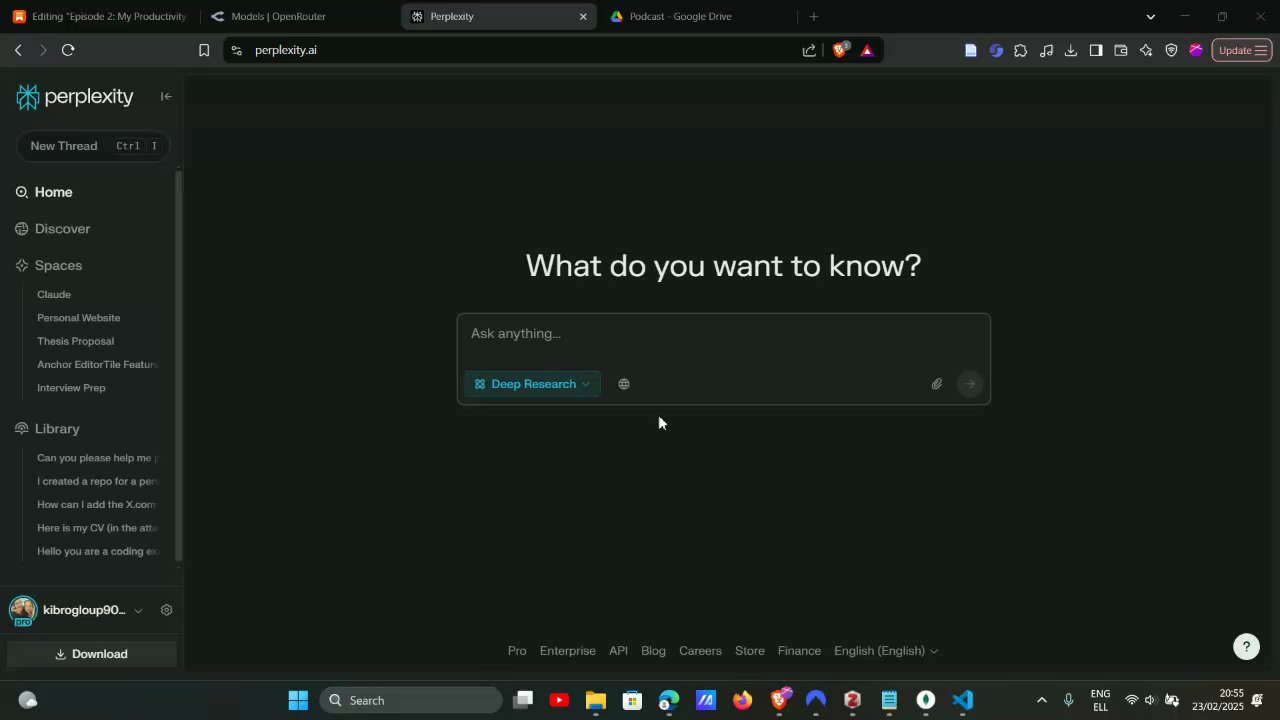Viewport: 1280px width, 720px height.
Task: Open the tab search dropdown arrow
Action: click(x=1150, y=16)
